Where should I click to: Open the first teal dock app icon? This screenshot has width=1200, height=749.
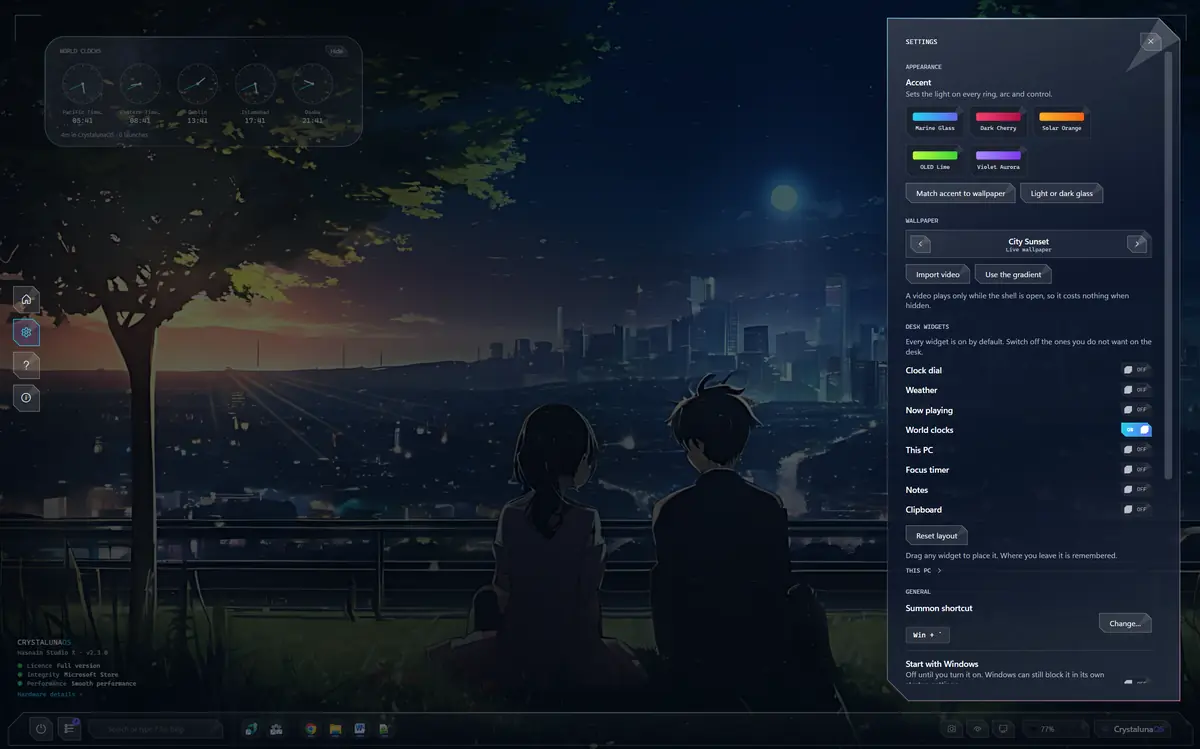(252, 730)
